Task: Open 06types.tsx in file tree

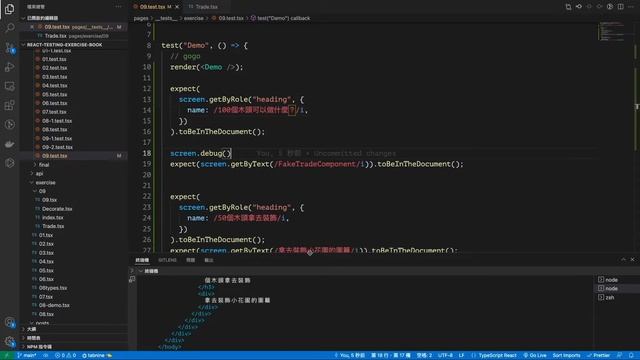Action: click(x=53, y=288)
